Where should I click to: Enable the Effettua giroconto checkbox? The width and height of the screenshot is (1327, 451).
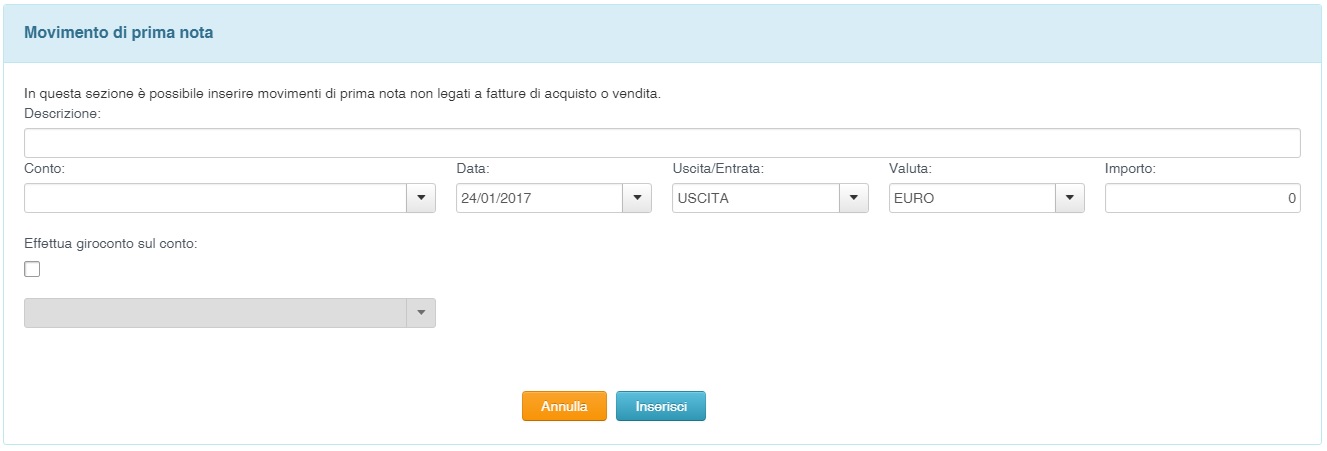point(32,269)
